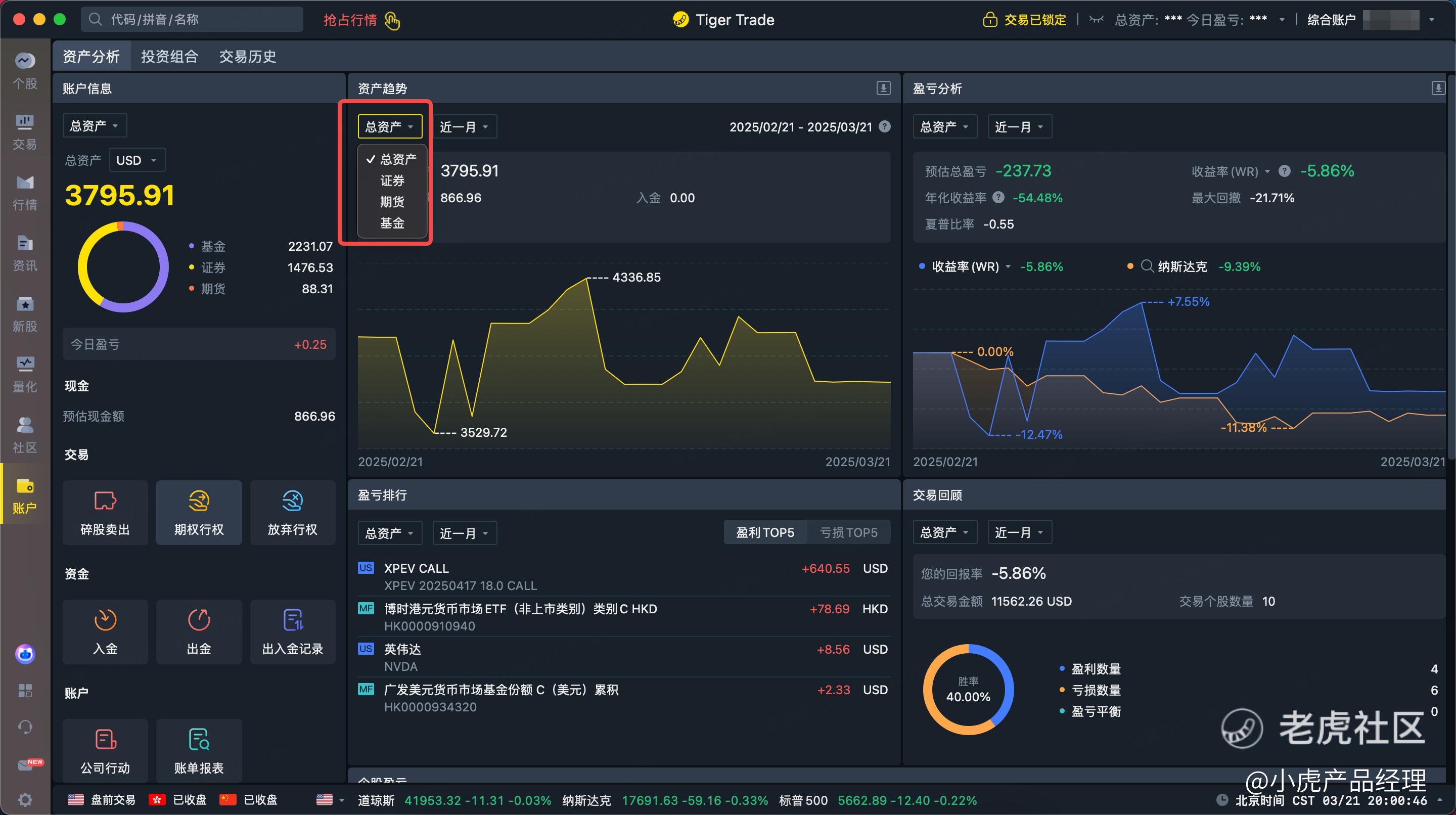Open the grid layout icon in sidebar
Viewport: 1456px width, 815px height.
coord(25,691)
